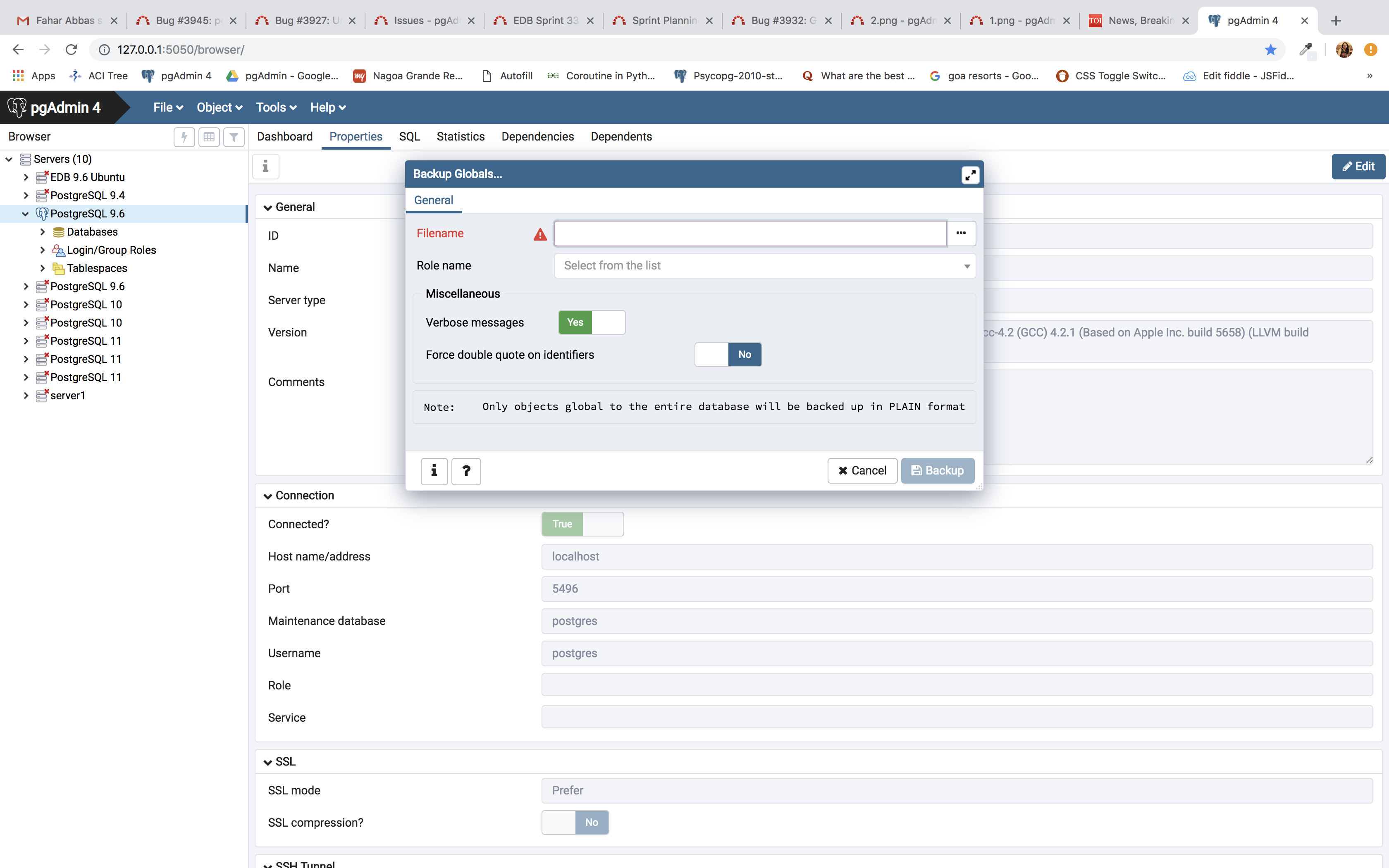This screenshot has width=1389, height=868.
Task: Expand the PostgreSQL 9.4 server node
Action: pos(26,196)
